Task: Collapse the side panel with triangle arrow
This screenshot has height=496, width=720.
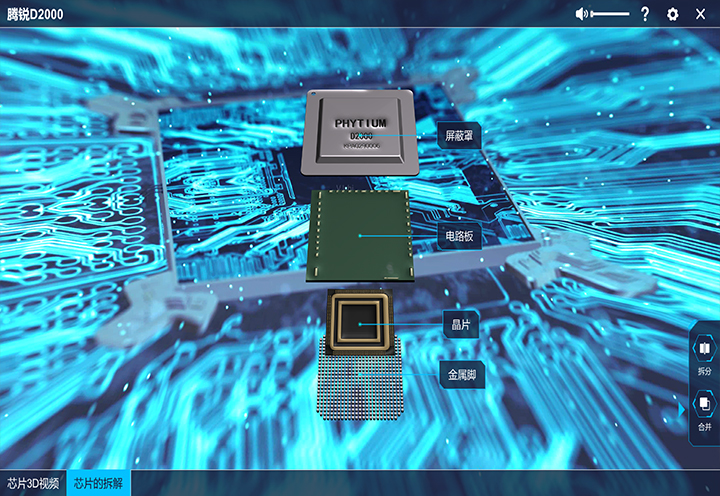Action: (x=682, y=408)
